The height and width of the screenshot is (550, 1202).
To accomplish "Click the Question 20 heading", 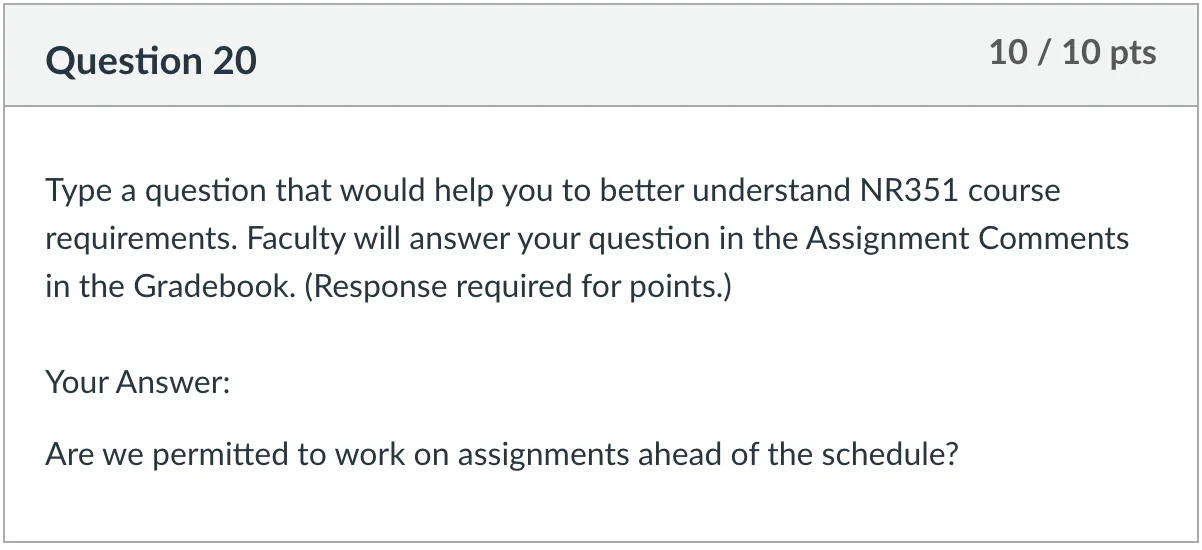I will [151, 61].
